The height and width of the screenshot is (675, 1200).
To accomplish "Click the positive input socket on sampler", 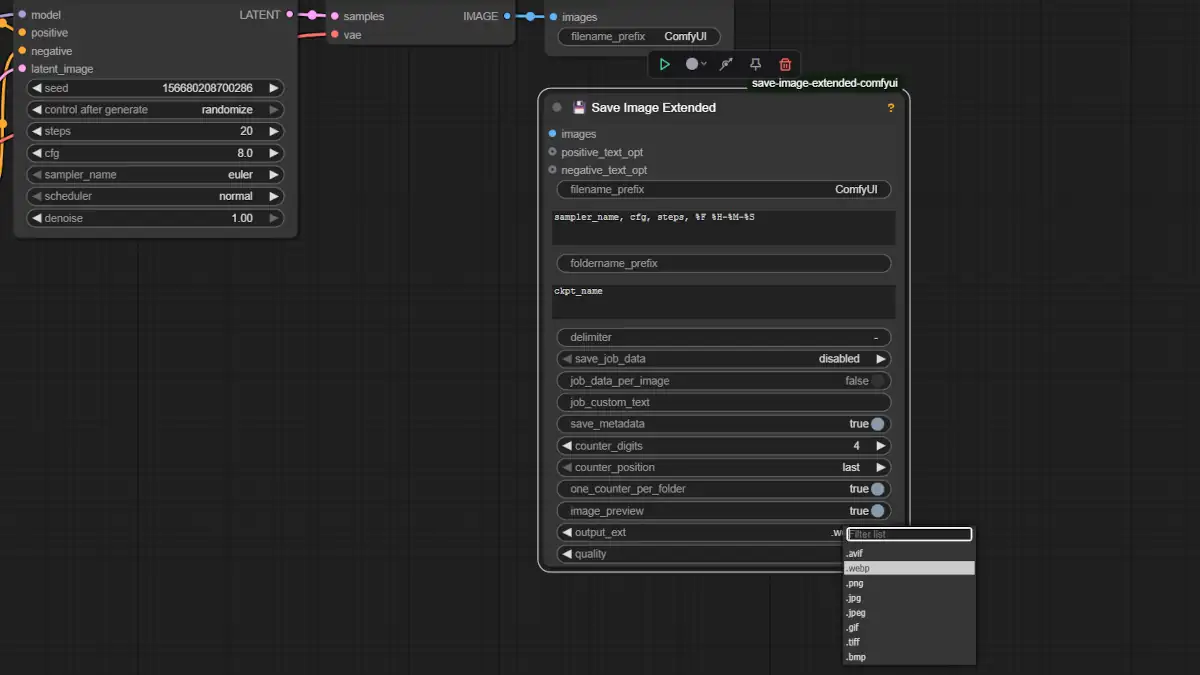I will click(22, 33).
